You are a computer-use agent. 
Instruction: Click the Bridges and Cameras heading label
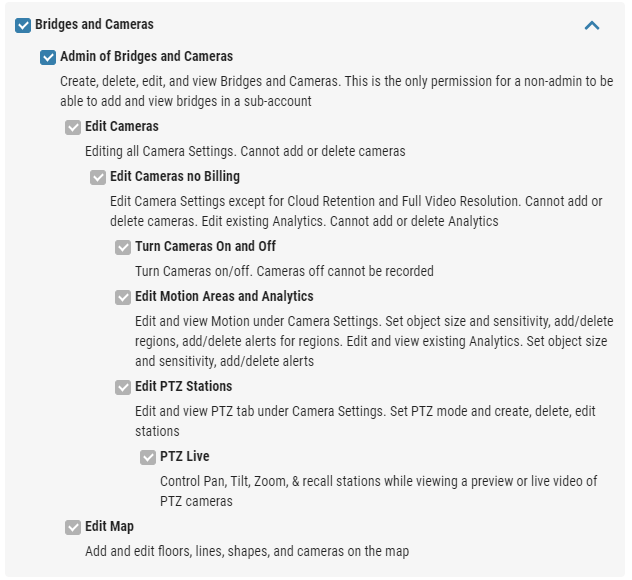(x=94, y=25)
